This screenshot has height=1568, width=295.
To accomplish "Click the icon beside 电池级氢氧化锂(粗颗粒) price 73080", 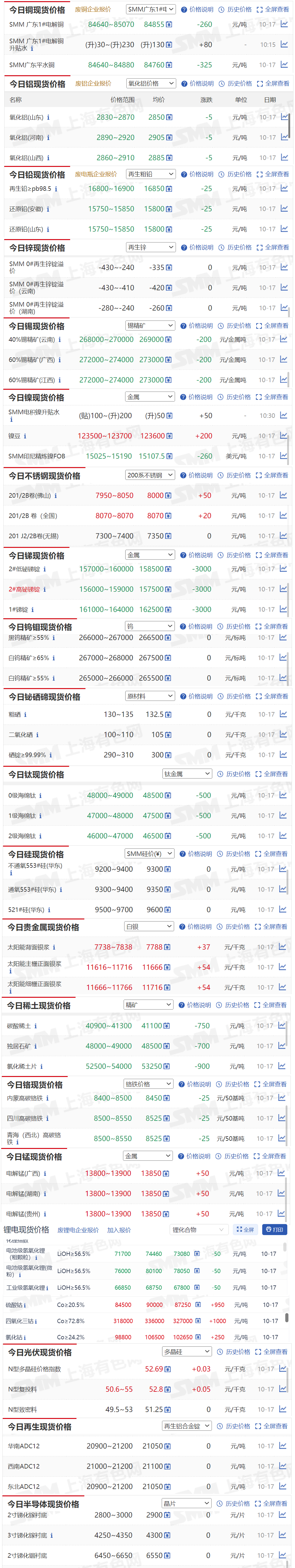I will click(196, 1254).
